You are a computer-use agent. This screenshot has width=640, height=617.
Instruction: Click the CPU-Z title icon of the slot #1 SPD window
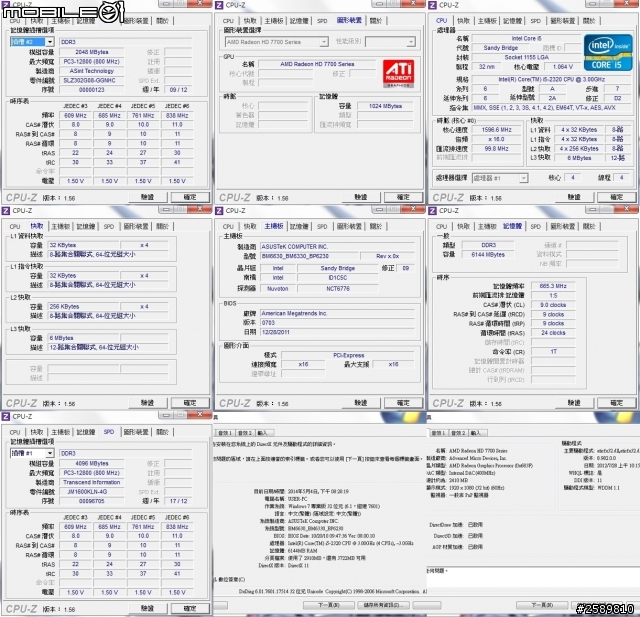[x=6, y=416]
